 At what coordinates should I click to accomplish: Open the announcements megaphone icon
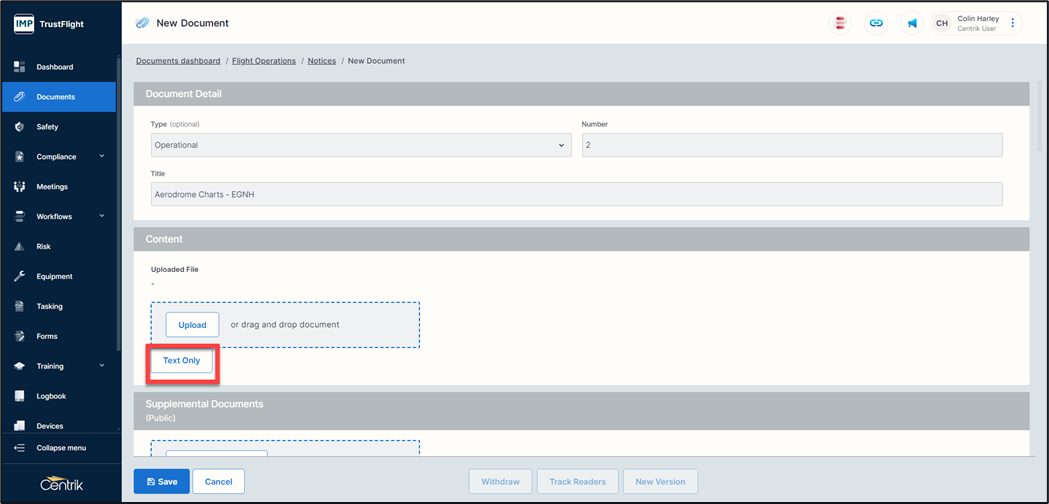click(x=911, y=23)
